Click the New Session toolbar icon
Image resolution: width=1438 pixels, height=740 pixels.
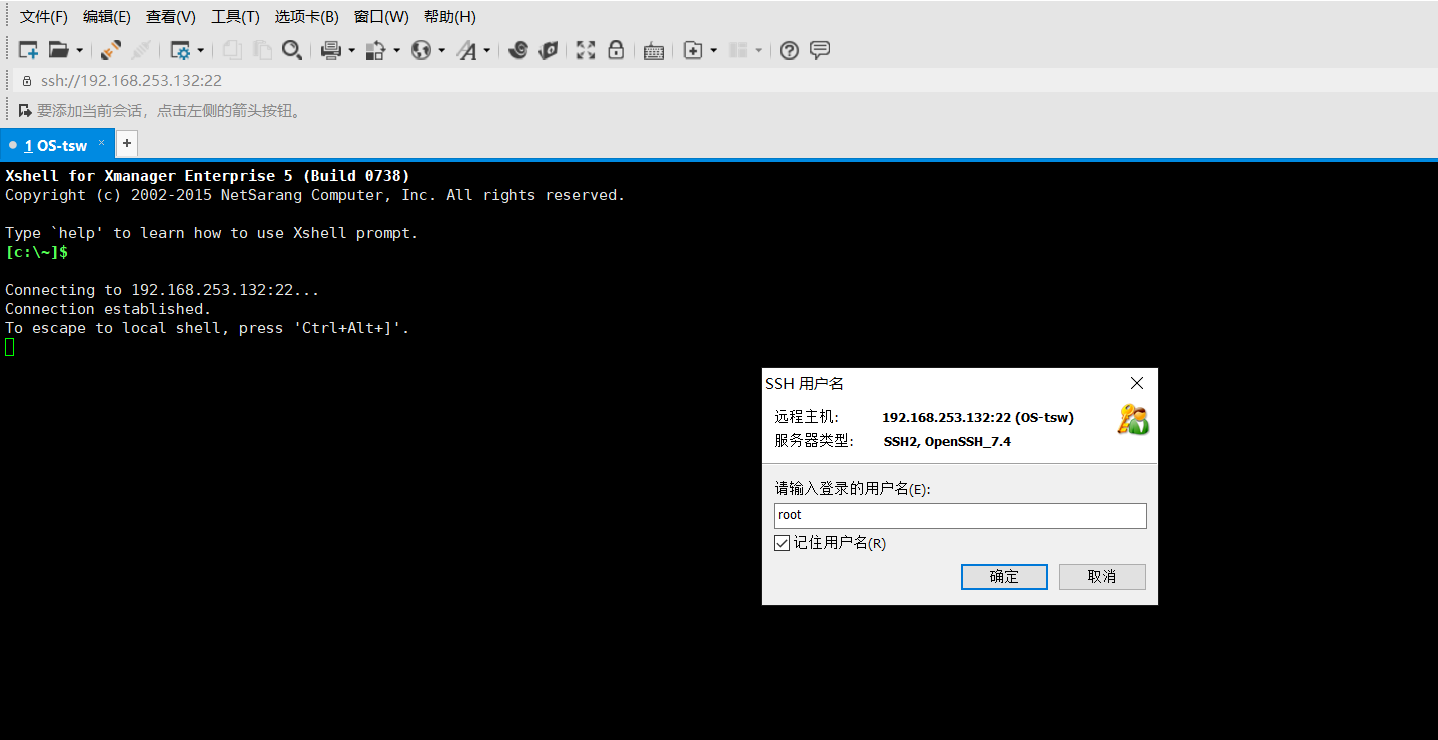tap(28, 50)
